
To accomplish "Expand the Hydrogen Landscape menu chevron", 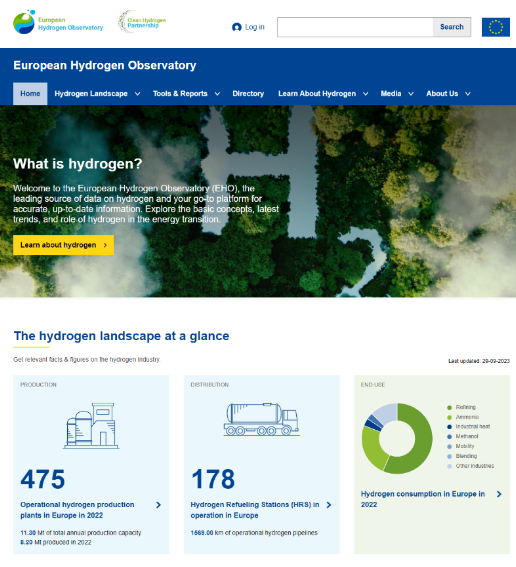I will 137,94.
